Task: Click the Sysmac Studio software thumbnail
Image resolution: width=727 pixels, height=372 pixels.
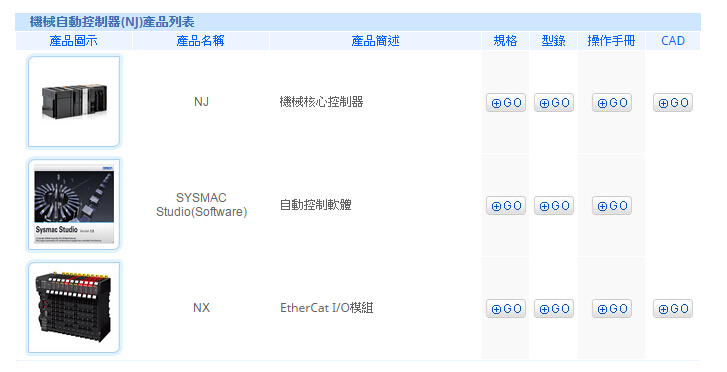Action: point(74,205)
